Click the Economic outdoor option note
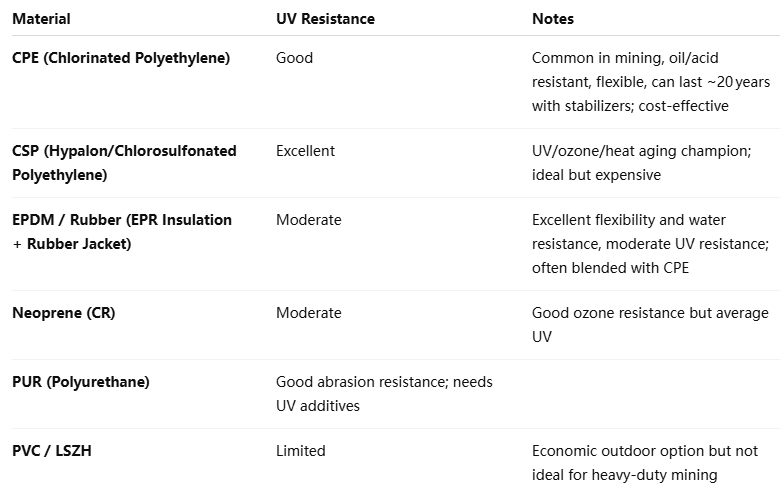The image size is (784, 495). click(x=645, y=463)
